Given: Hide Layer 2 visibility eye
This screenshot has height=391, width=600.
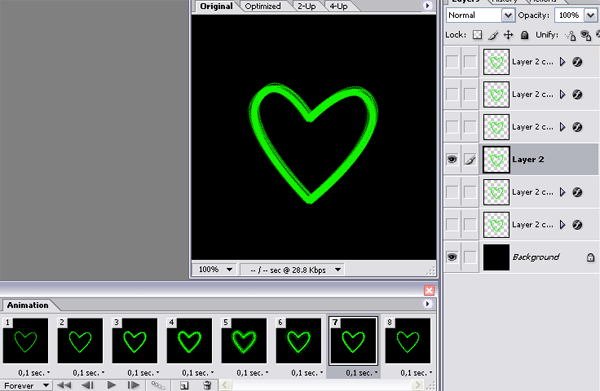Looking at the screenshot, I should (x=452, y=159).
